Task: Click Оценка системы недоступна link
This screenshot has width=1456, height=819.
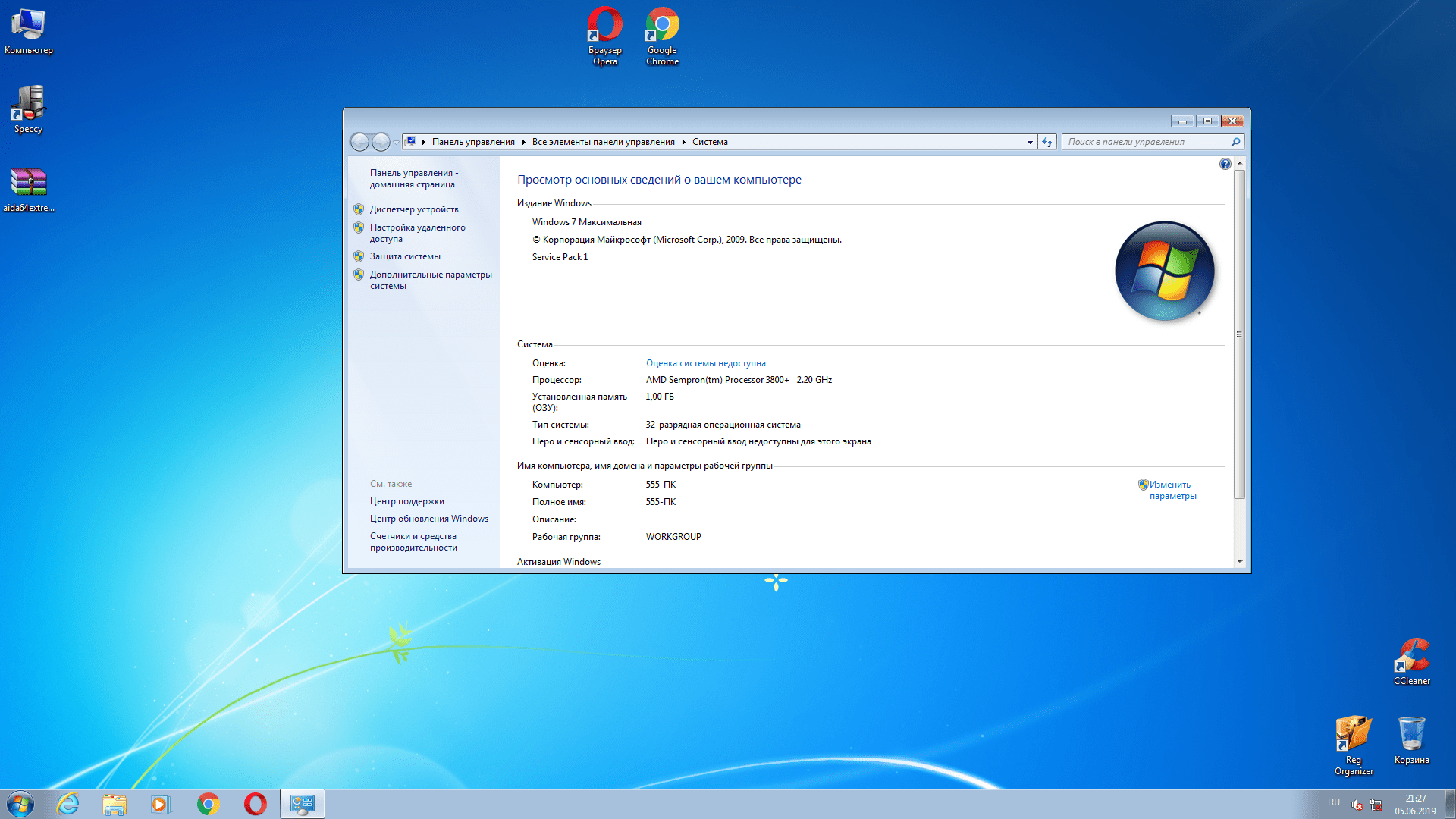Action: click(705, 363)
